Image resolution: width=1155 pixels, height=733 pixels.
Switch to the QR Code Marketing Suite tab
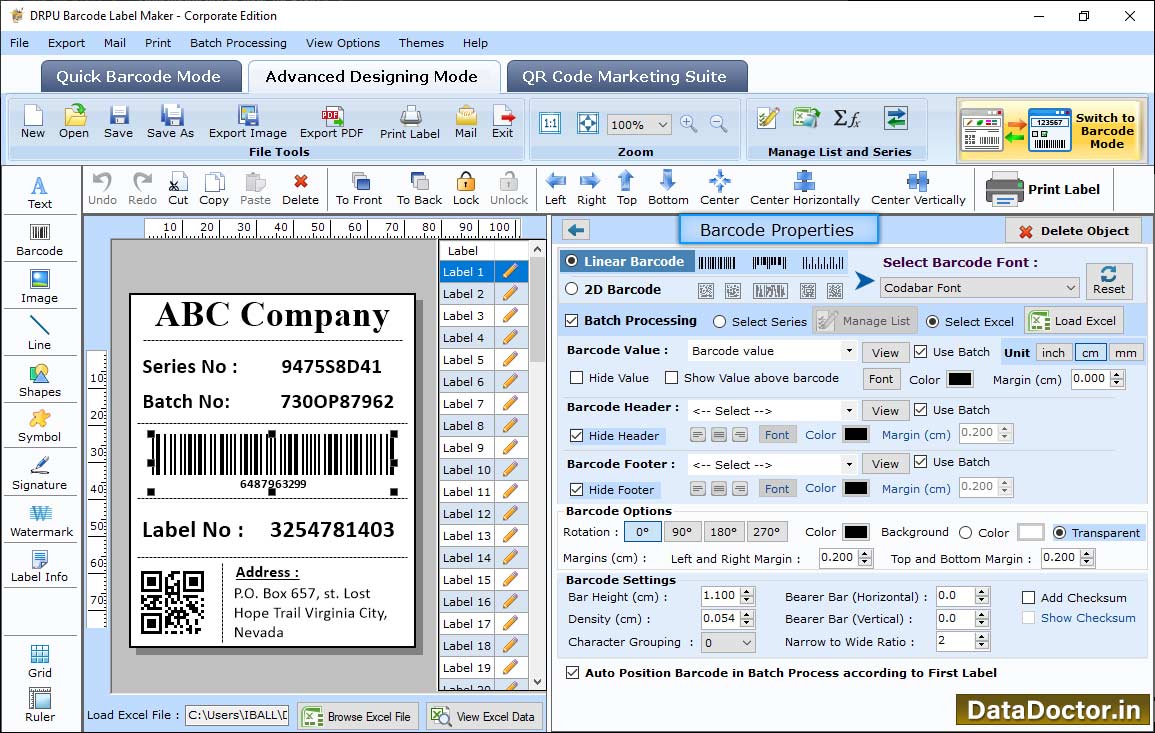coord(625,77)
